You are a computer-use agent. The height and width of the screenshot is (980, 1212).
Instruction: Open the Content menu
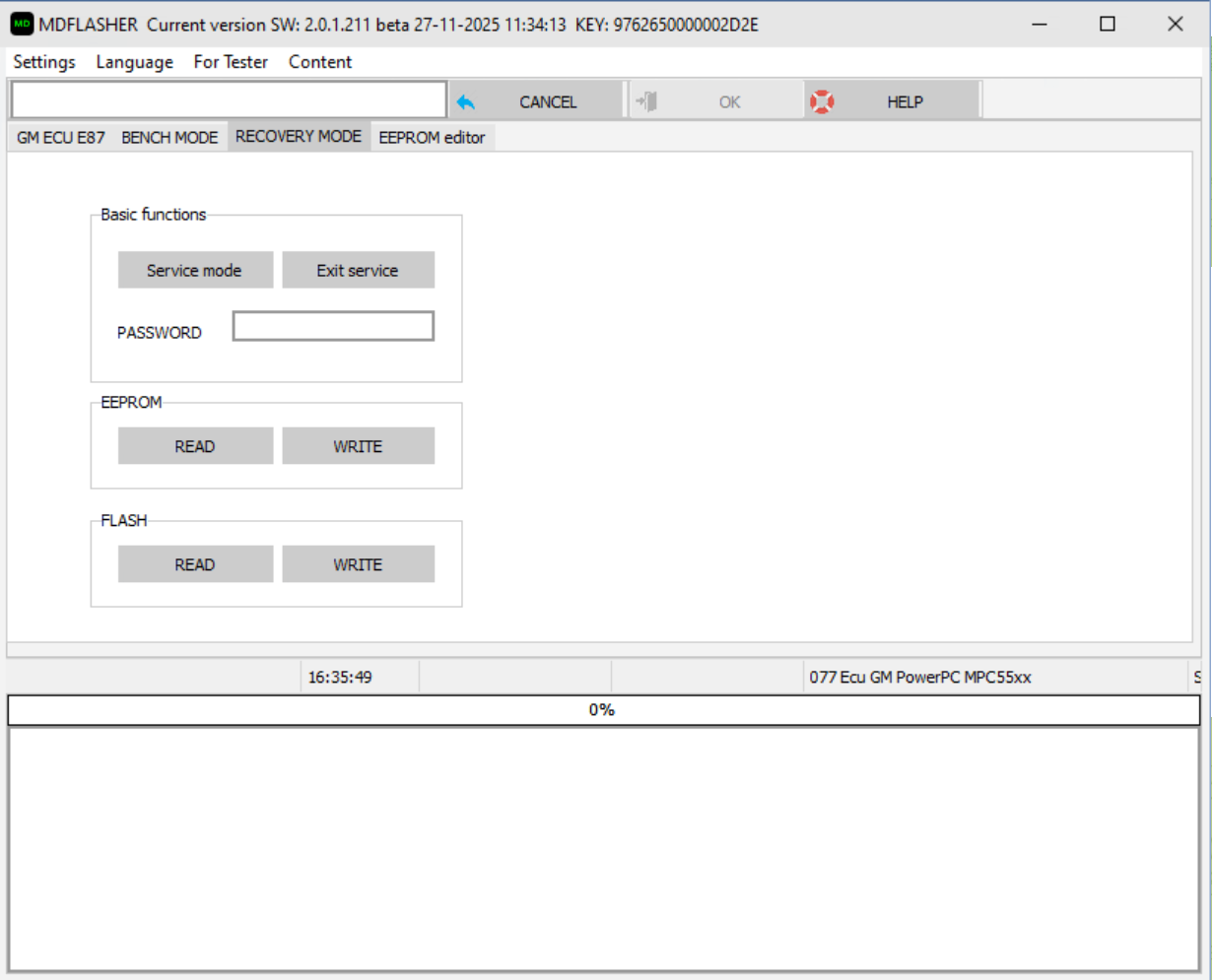319,62
